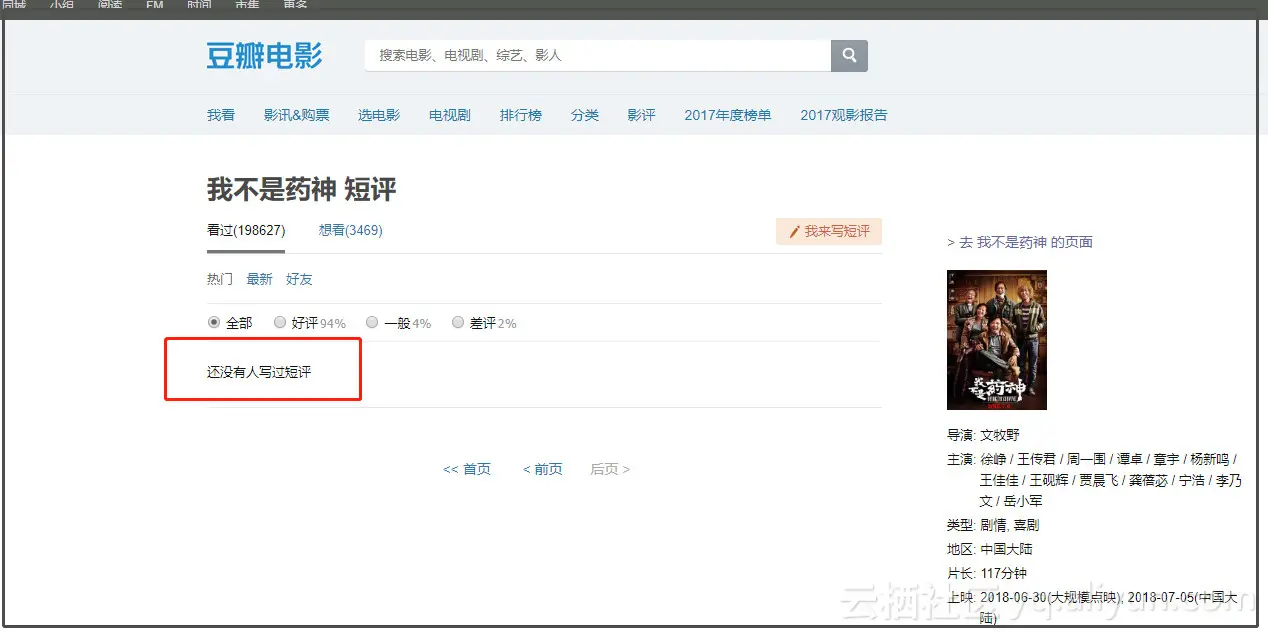This screenshot has width=1268, height=632.
Task: Click the 我来写短评 button
Action: pyautogui.click(x=829, y=231)
